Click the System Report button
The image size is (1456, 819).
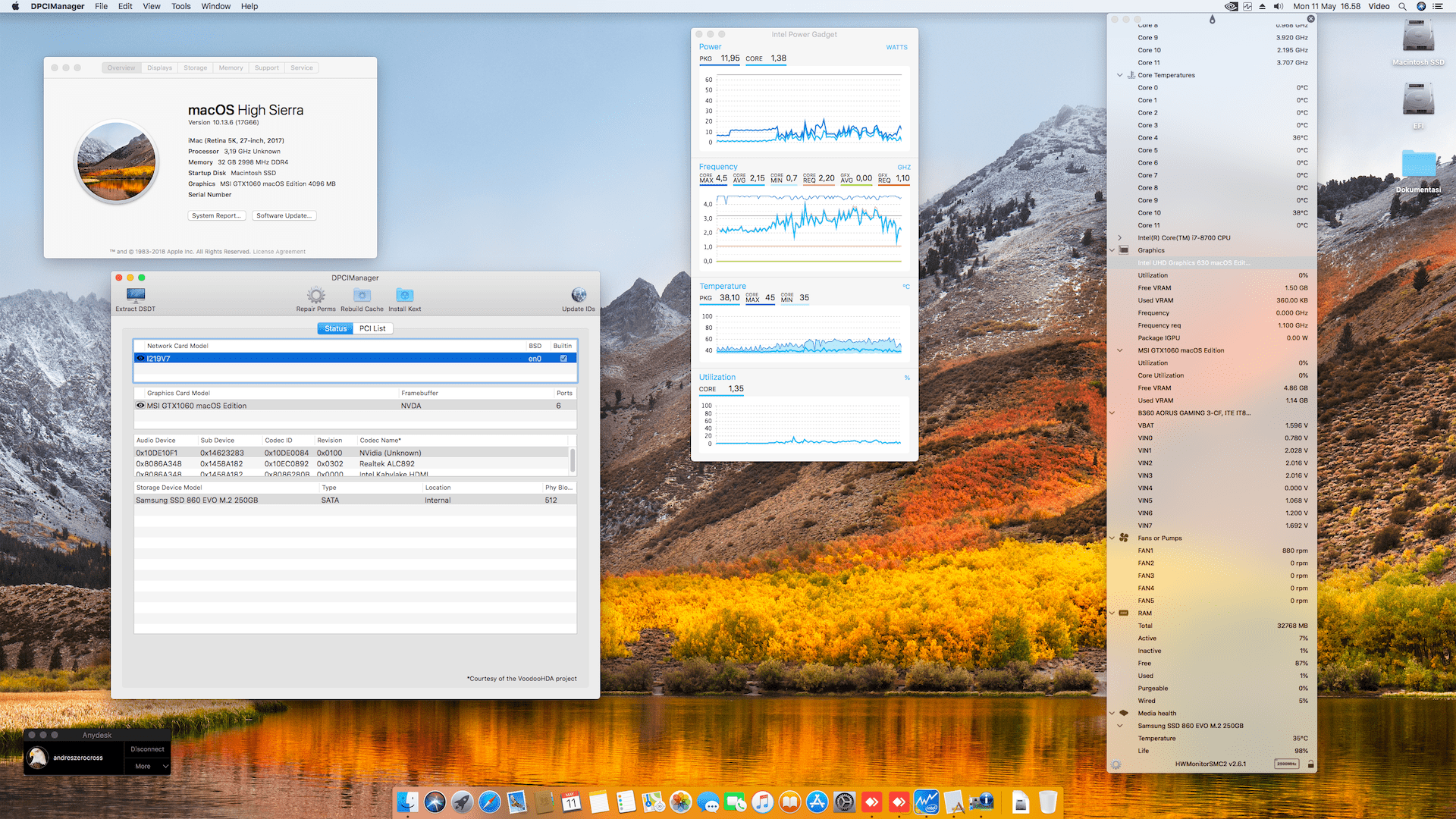[216, 216]
